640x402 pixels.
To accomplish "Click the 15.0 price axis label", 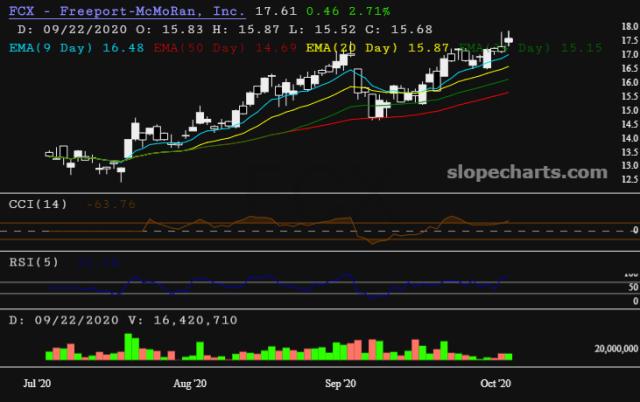I will (x=624, y=110).
